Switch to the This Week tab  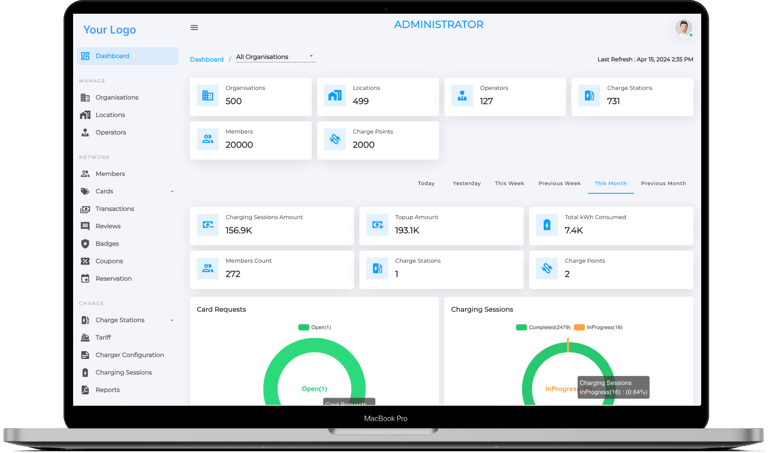pos(509,183)
